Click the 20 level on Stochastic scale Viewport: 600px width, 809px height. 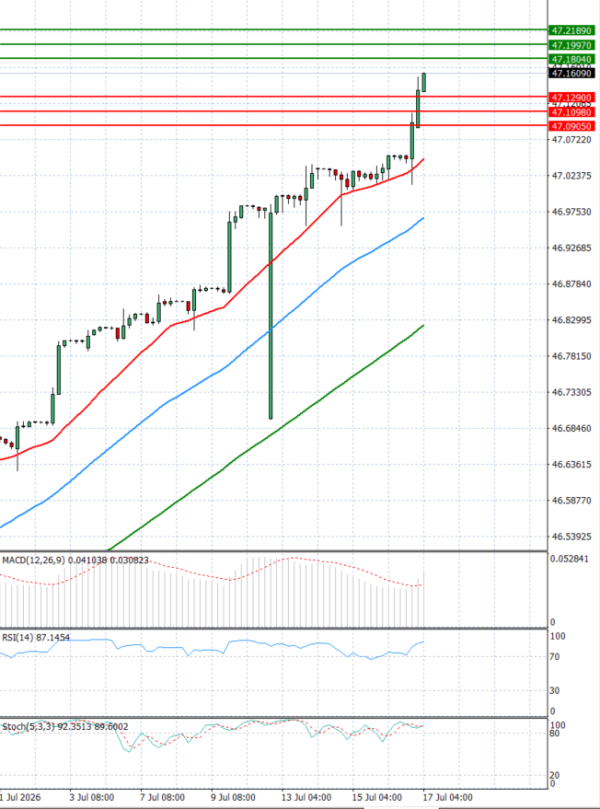(x=555, y=775)
